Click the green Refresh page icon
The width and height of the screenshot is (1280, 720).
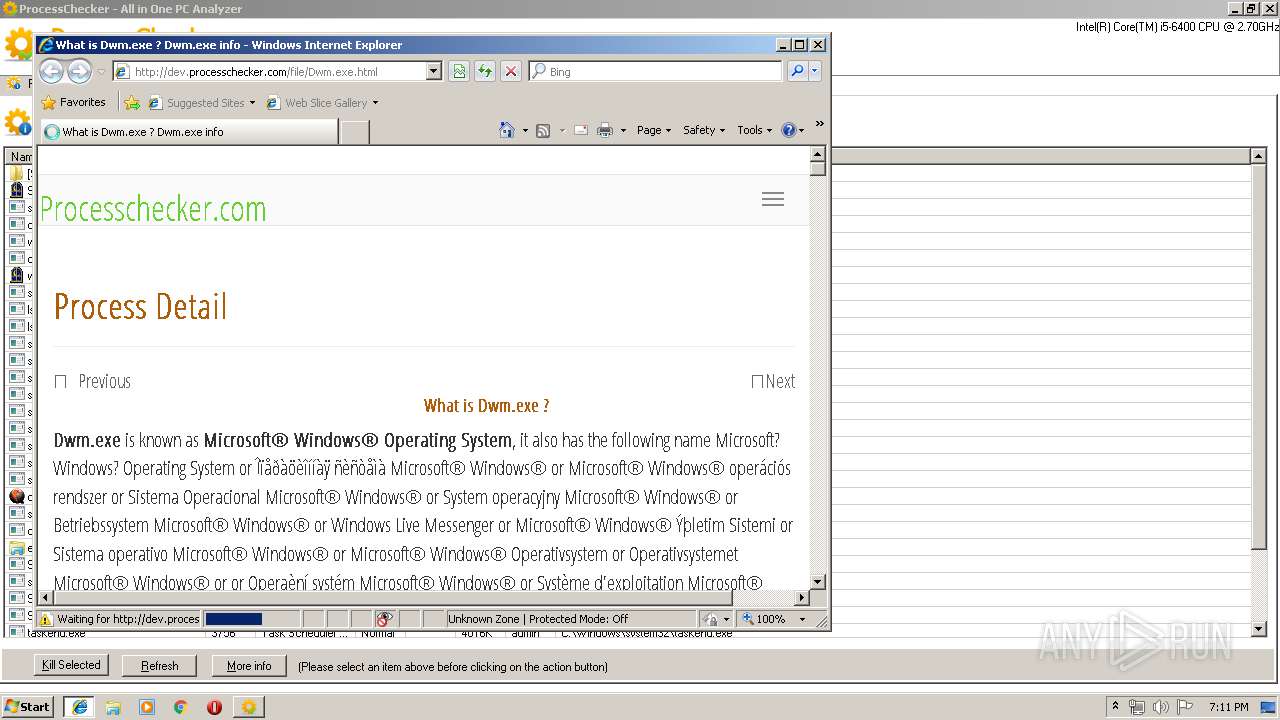(485, 71)
